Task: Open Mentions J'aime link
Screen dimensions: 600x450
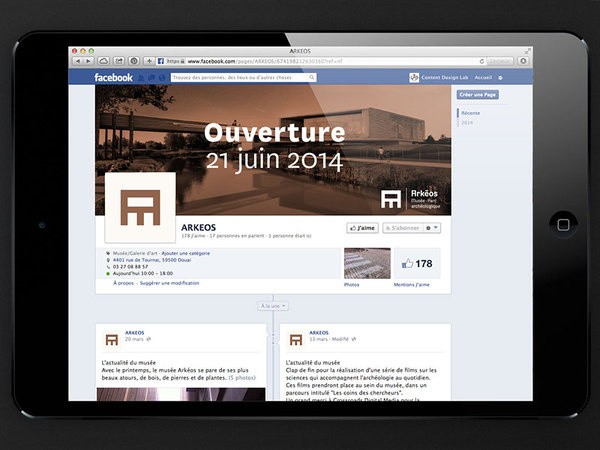Action: [x=411, y=285]
